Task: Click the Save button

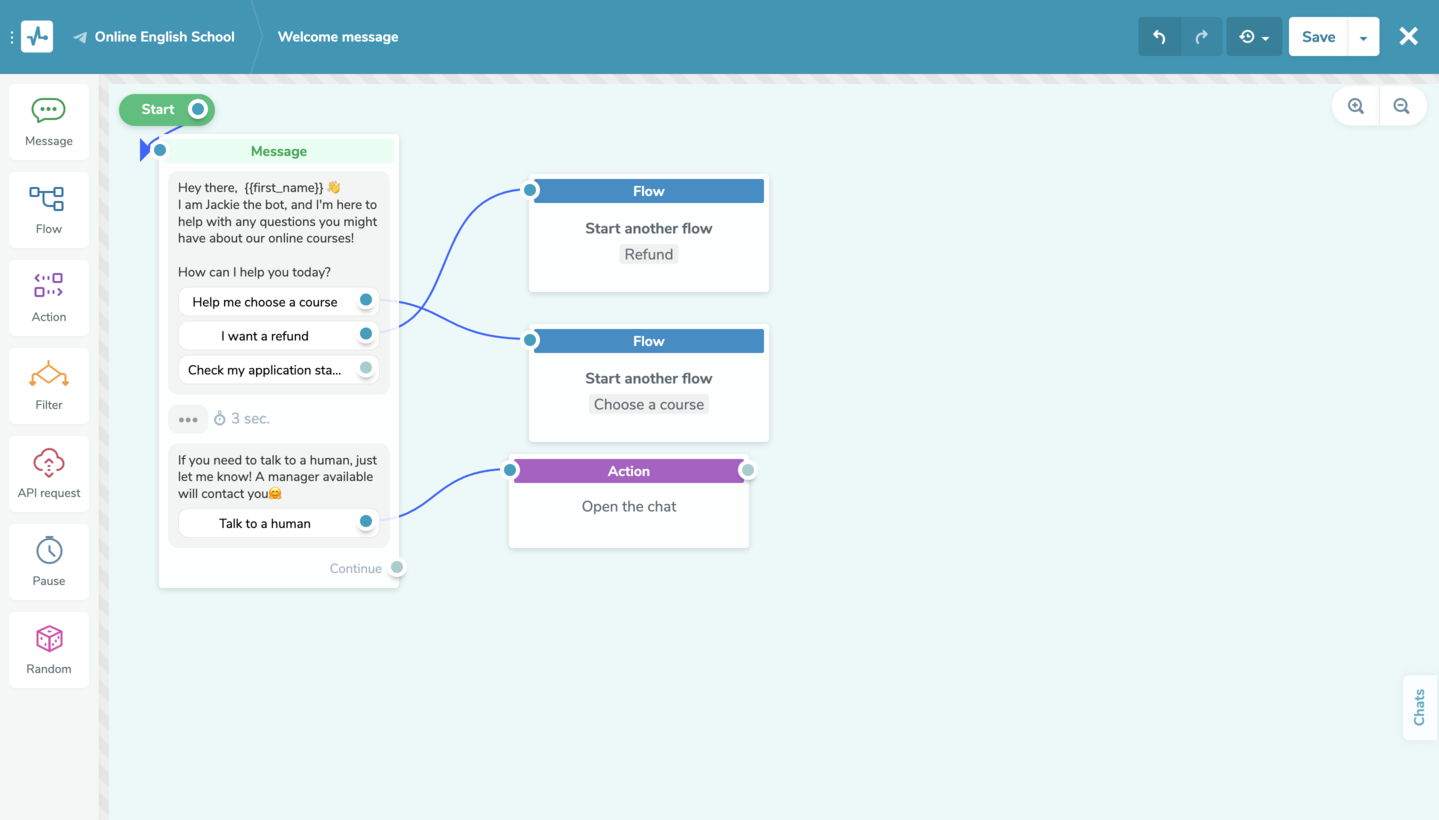Action: click(x=1318, y=37)
